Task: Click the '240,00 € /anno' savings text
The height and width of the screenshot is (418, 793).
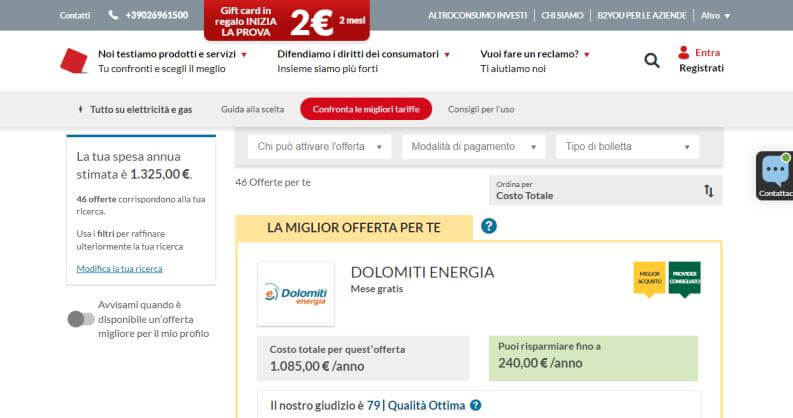Action: [540, 363]
